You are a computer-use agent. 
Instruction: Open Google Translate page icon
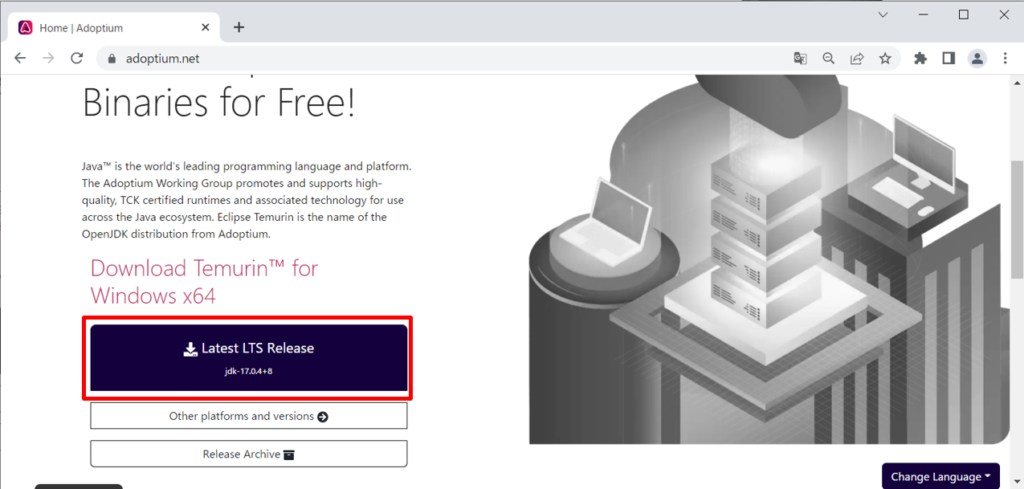pyautogui.click(x=800, y=59)
